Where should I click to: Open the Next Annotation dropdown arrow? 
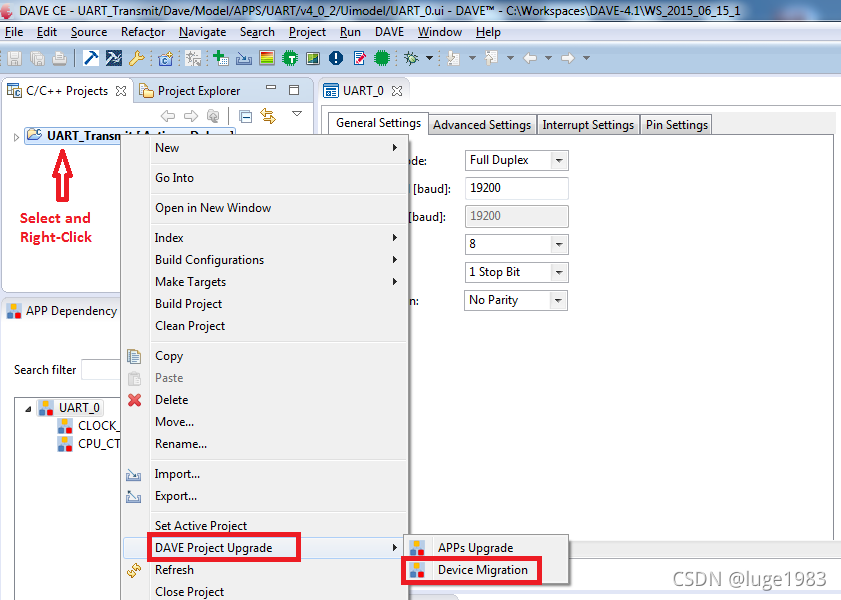(x=472, y=58)
